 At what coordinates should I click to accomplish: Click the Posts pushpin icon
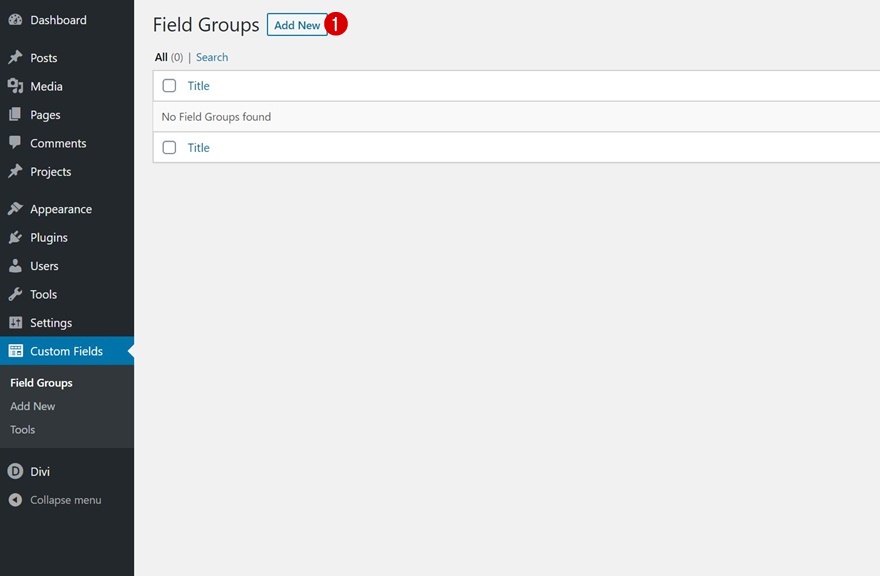[x=15, y=58]
